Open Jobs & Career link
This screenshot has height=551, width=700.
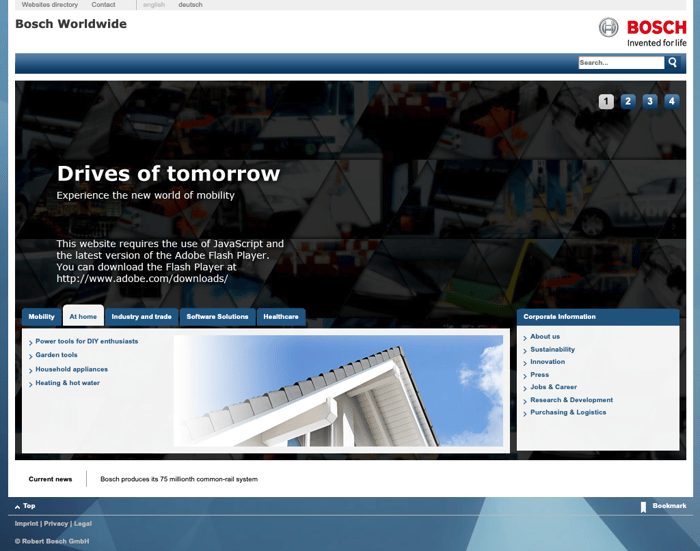click(x=553, y=387)
